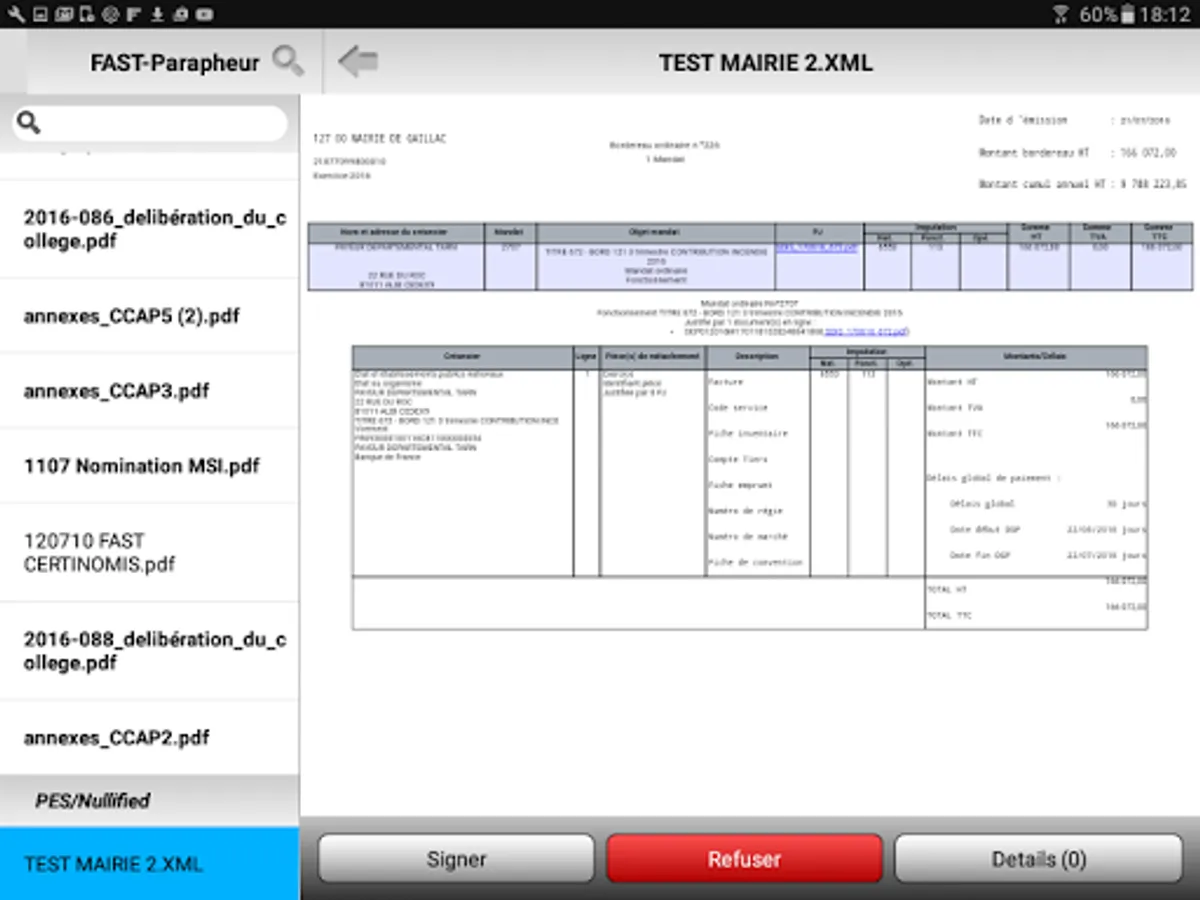Tap the download arrow status icon
The width and height of the screenshot is (1200, 900).
[157, 14]
